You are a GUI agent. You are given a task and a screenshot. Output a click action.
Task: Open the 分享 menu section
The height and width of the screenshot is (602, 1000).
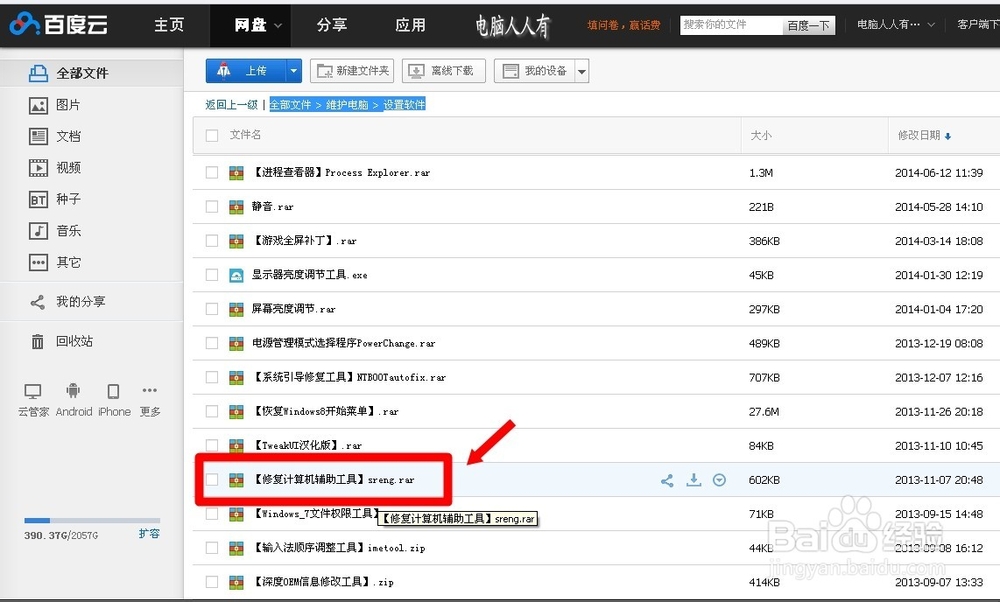tap(332, 25)
